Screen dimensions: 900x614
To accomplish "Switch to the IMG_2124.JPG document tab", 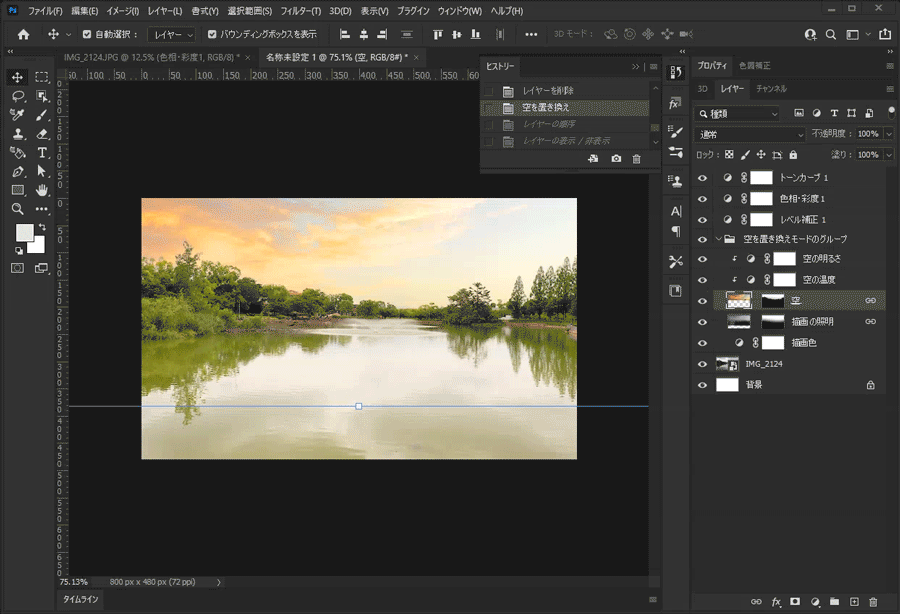I will [152, 57].
